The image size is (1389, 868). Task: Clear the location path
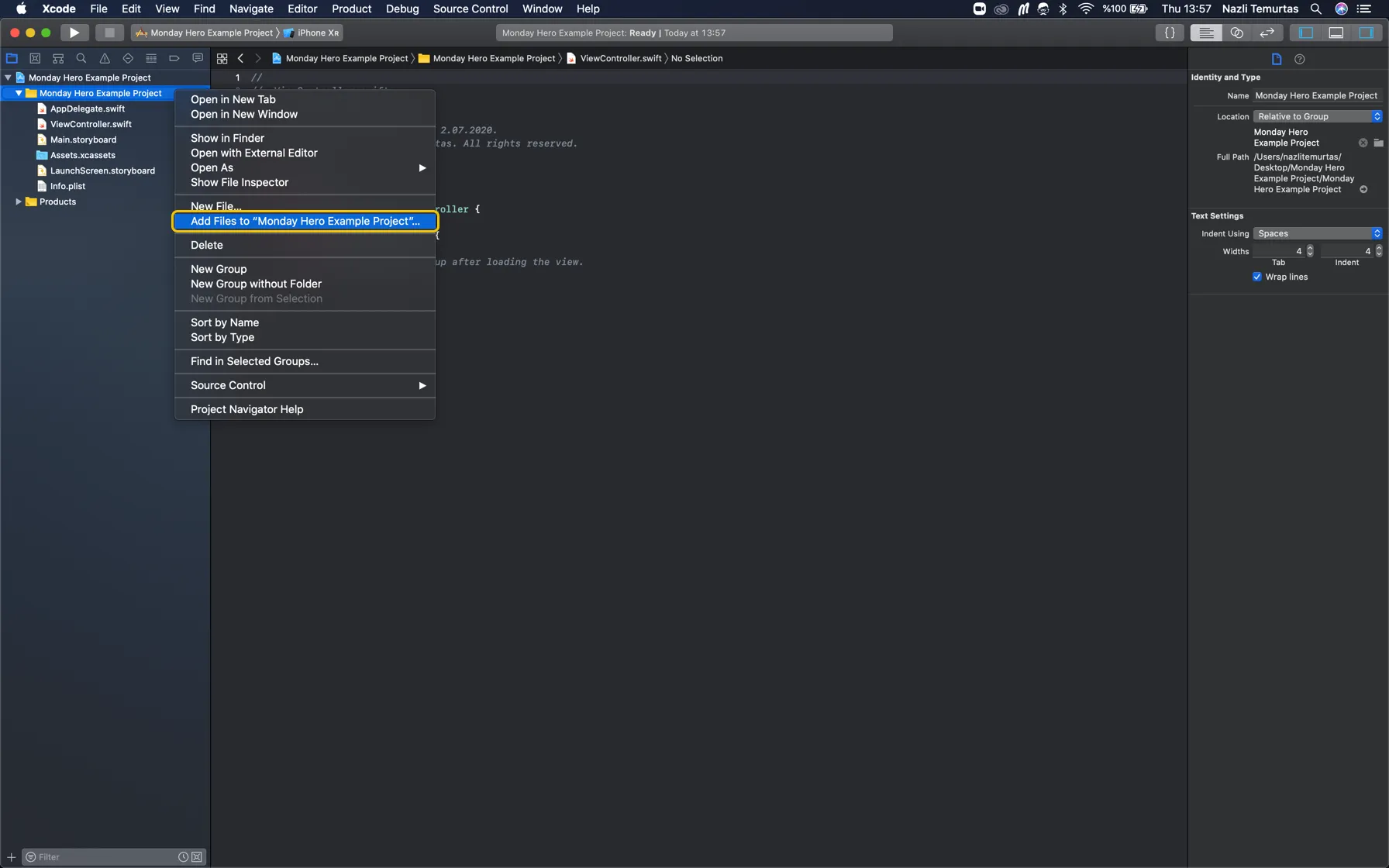[x=1363, y=143]
